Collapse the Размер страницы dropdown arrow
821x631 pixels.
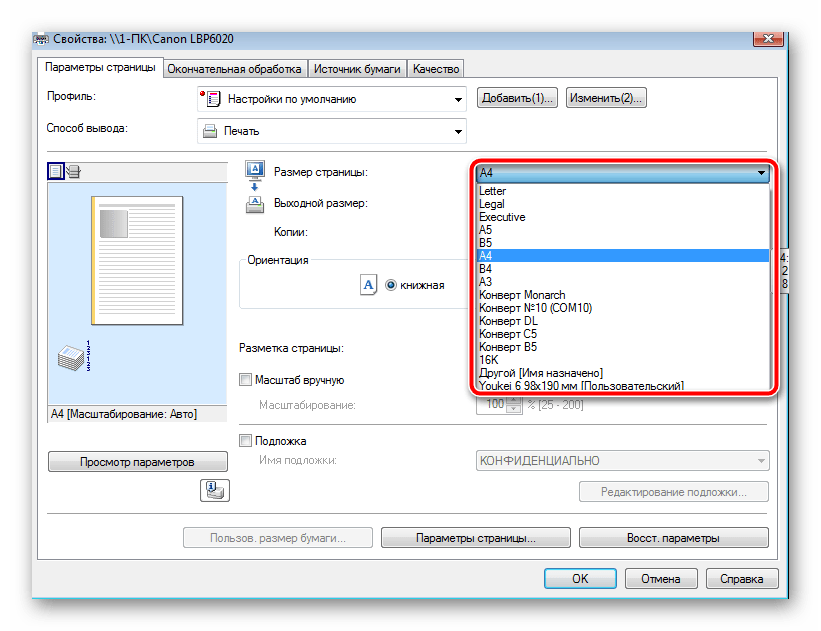[x=761, y=173]
